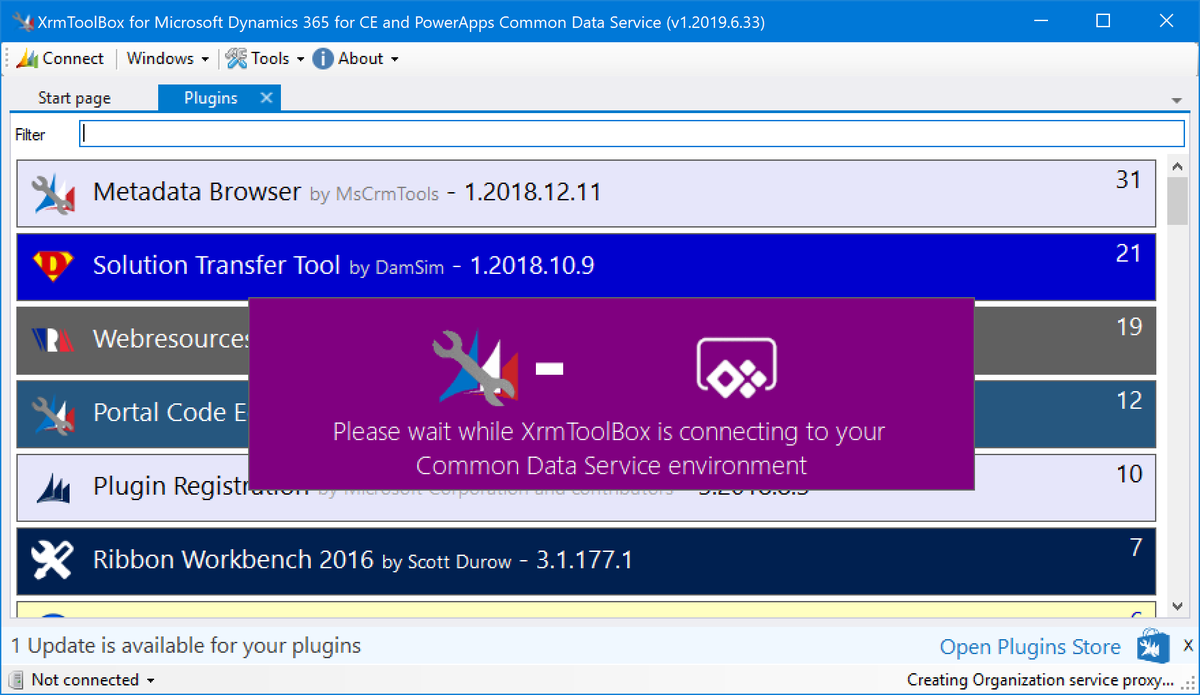Click the 1 Update is available notice

pyautogui.click(x=186, y=646)
